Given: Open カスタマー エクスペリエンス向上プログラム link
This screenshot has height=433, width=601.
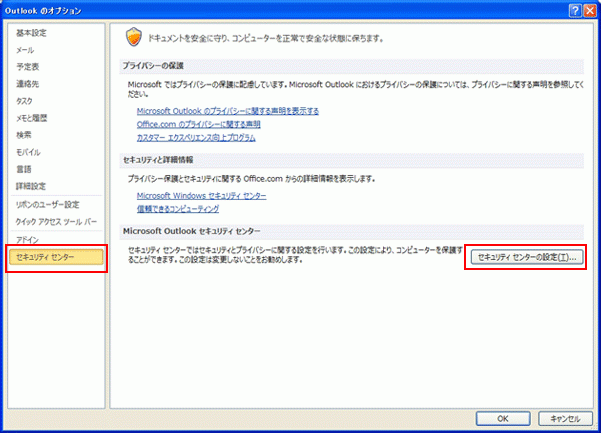Looking at the screenshot, I should tap(196, 138).
